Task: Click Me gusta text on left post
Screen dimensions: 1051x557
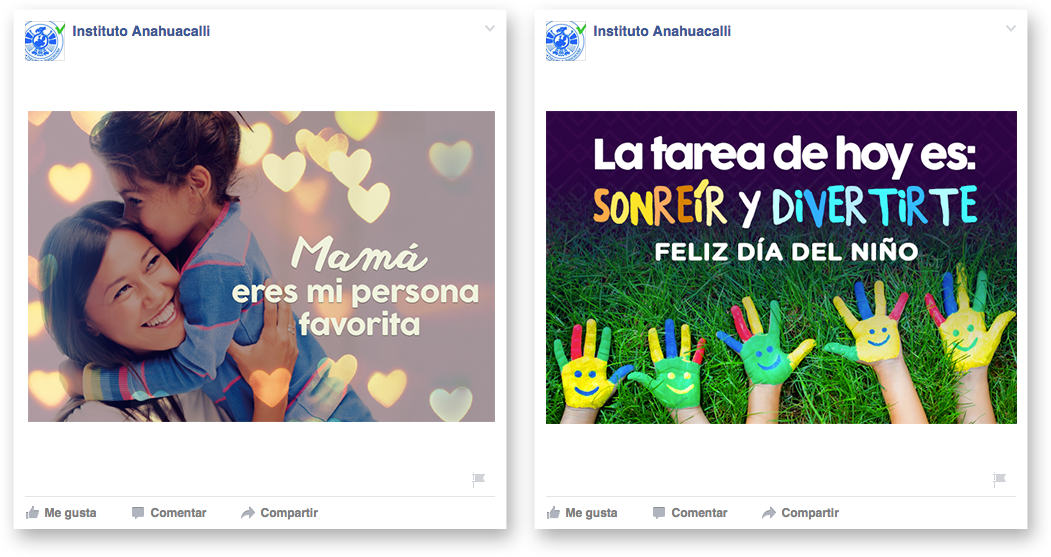Action: 70,513
